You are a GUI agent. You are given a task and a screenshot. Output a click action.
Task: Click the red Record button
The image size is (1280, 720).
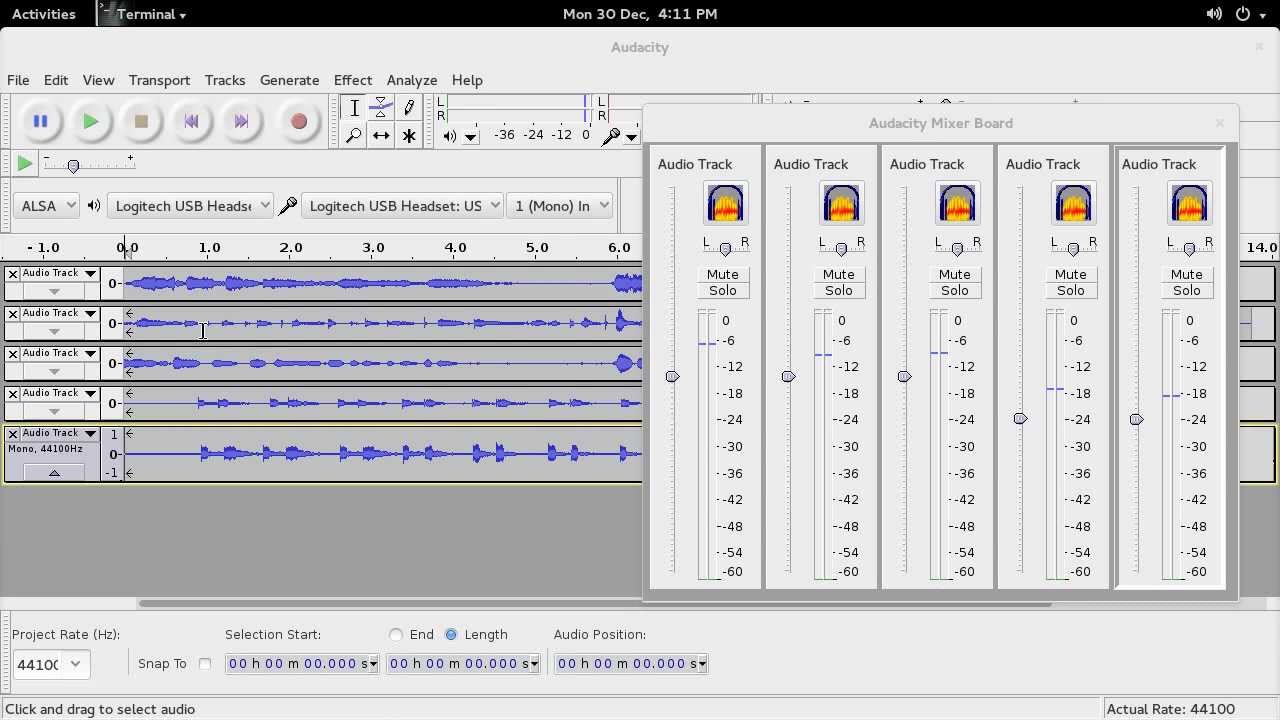[298, 121]
